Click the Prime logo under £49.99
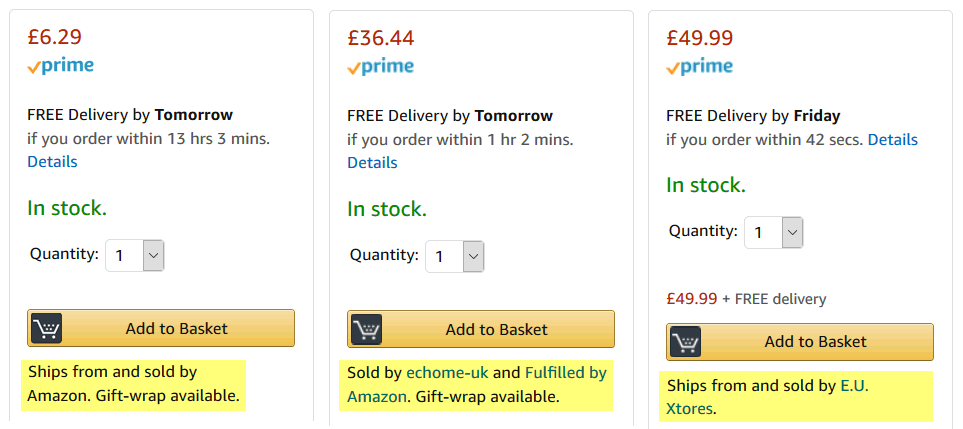 click(x=700, y=66)
